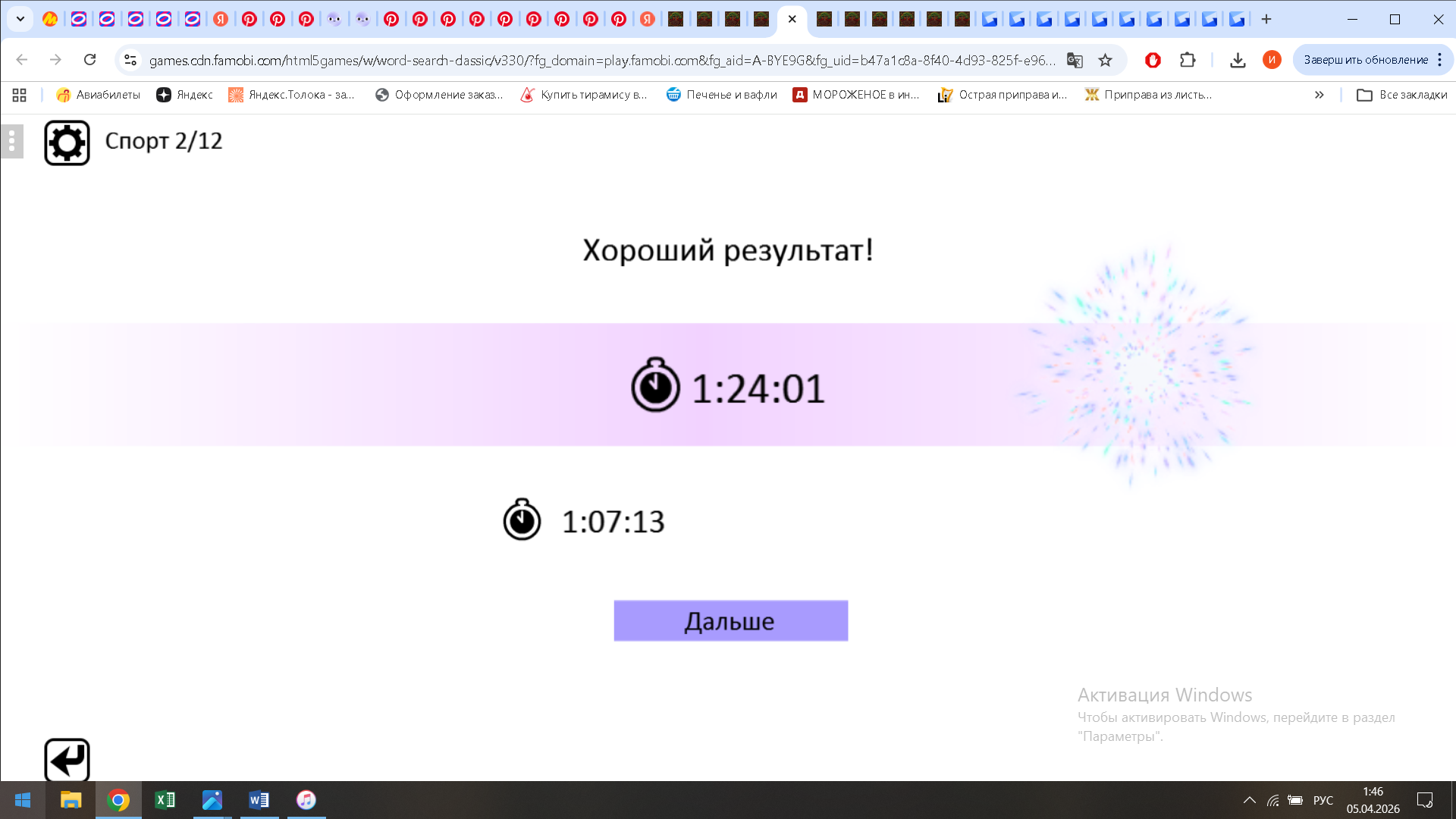Click the language indicator РУС in system tray
Image resolution: width=1456 pixels, height=819 pixels.
(x=1323, y=800)
